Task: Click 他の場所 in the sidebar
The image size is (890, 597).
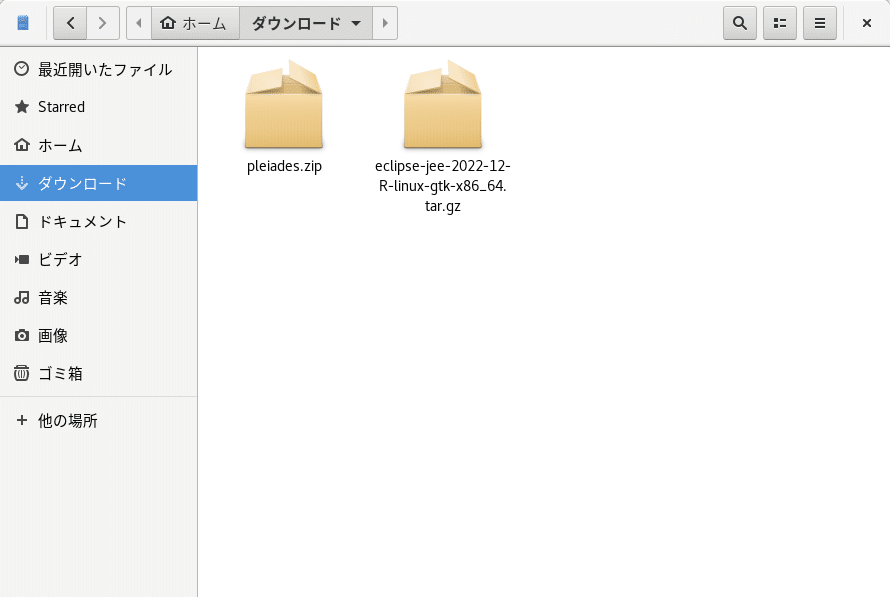Action: 99,421
